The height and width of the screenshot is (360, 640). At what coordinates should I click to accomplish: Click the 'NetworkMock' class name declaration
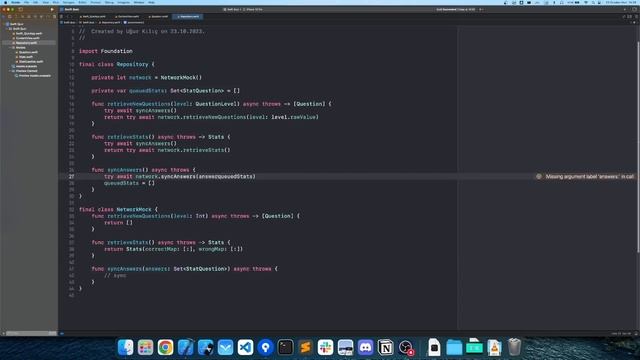(x=134, y=209)
